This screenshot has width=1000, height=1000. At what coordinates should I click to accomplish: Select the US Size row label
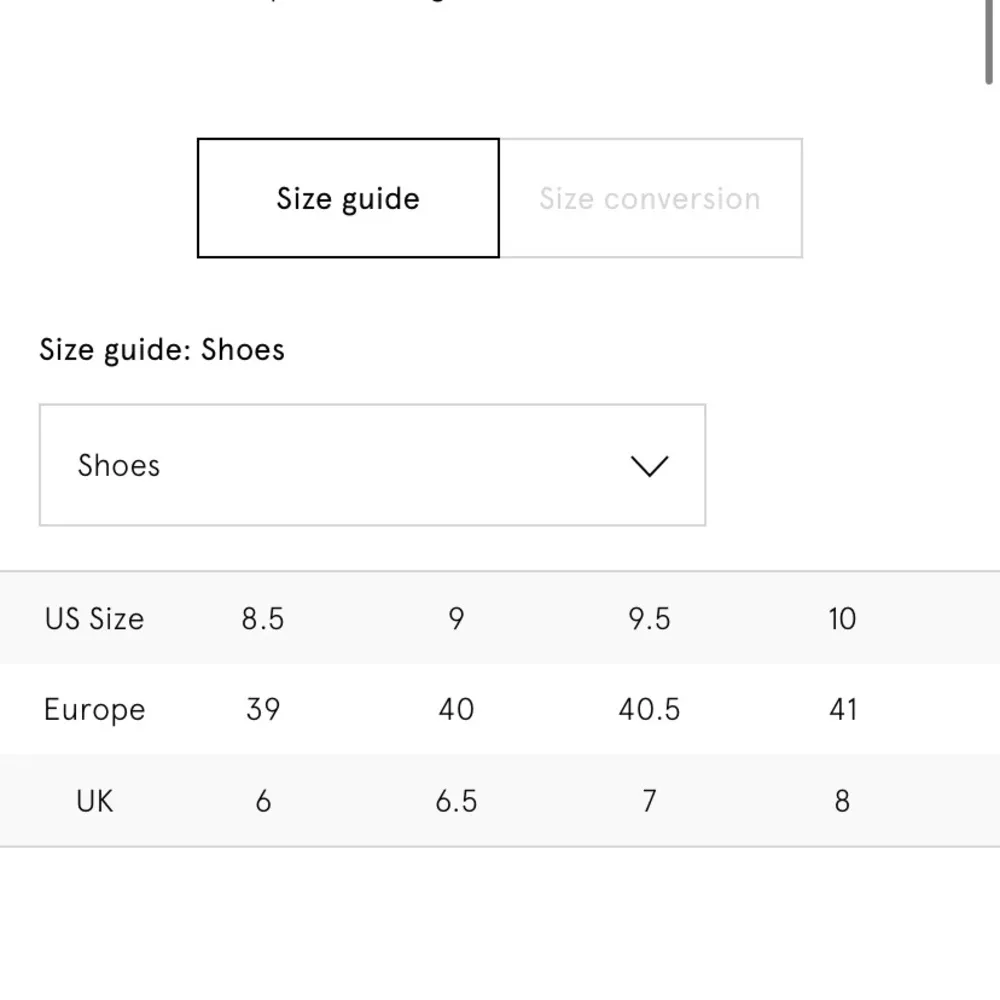pos(94,618)
